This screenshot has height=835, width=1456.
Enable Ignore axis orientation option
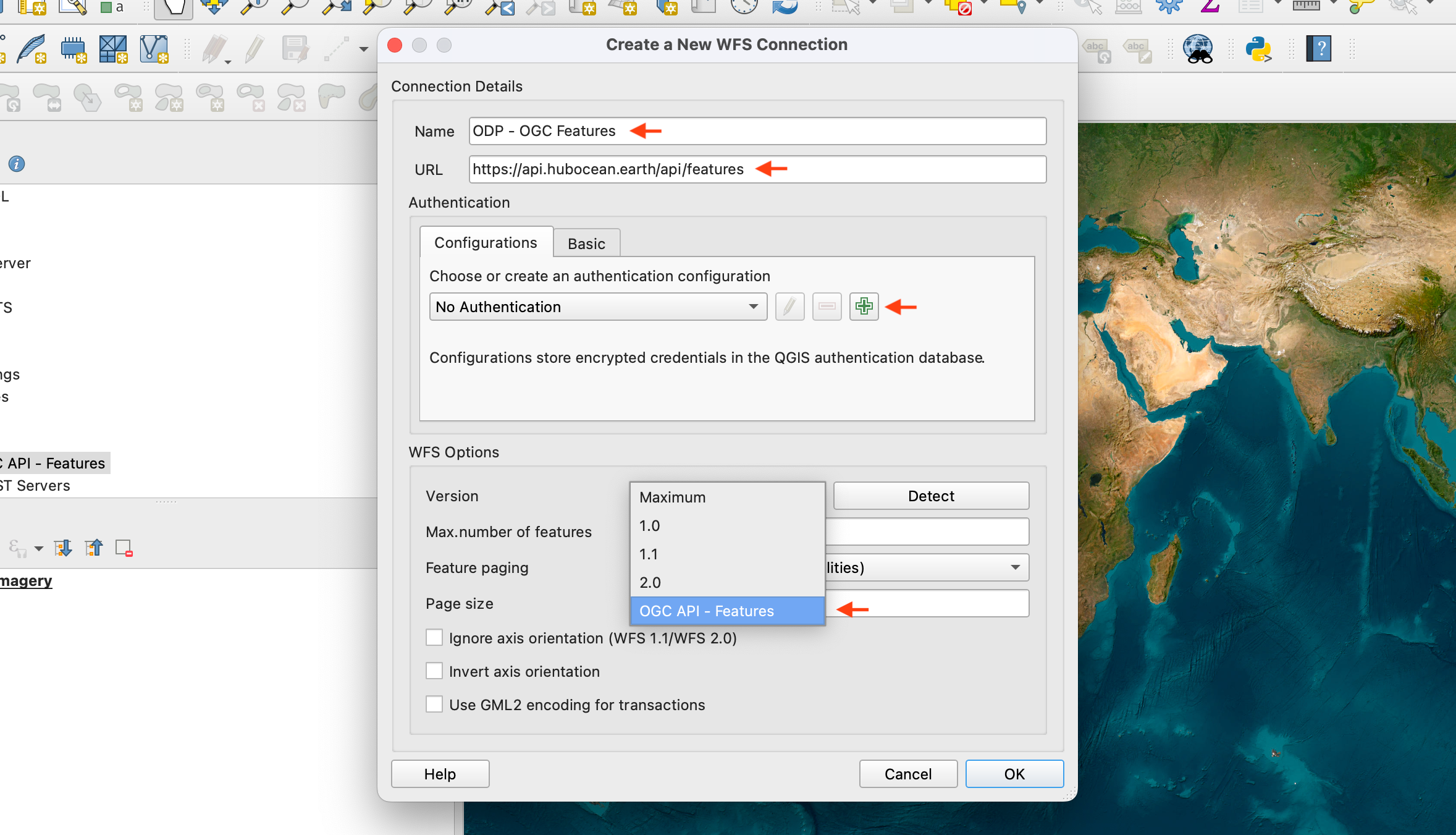(x=434, y=637)
